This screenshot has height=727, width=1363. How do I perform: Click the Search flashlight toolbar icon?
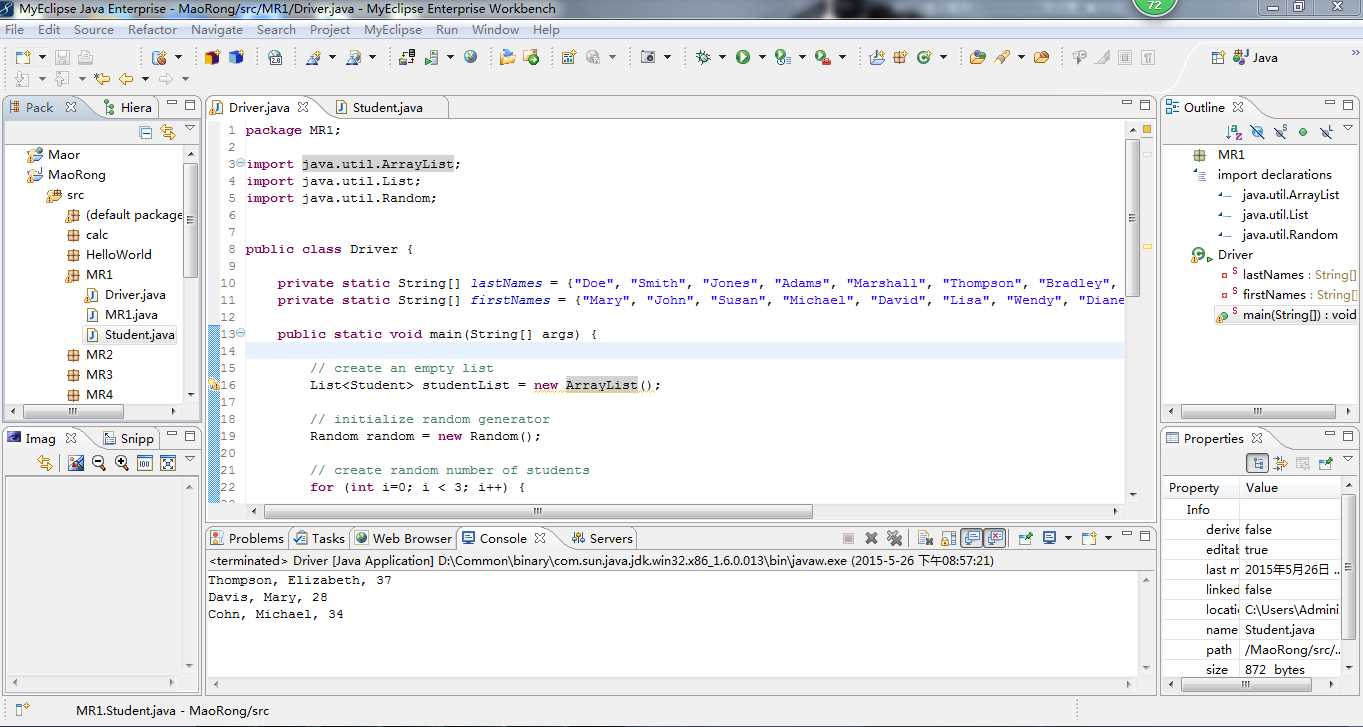1001,57
